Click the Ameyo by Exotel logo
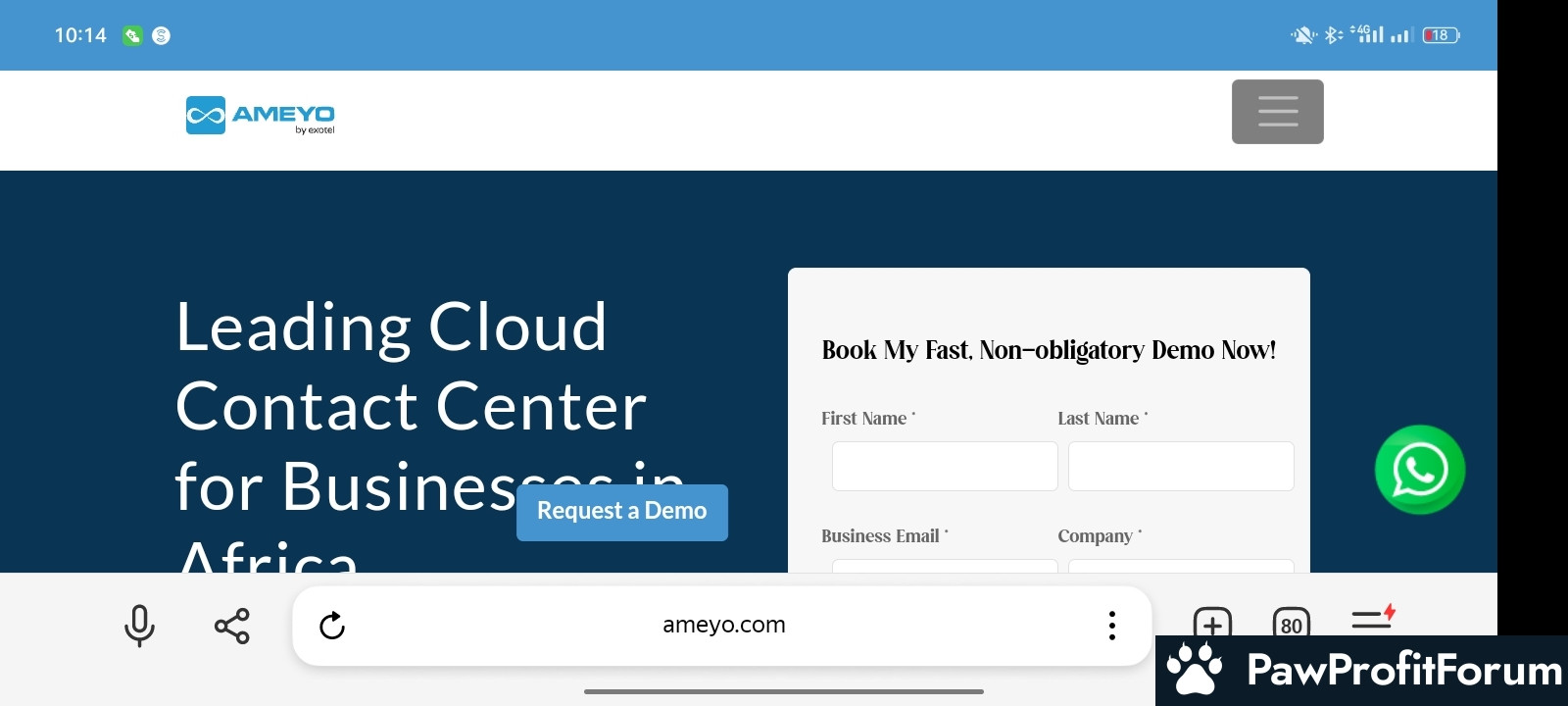Viewport: 1568px width, 706px height. tap(261, 116)
